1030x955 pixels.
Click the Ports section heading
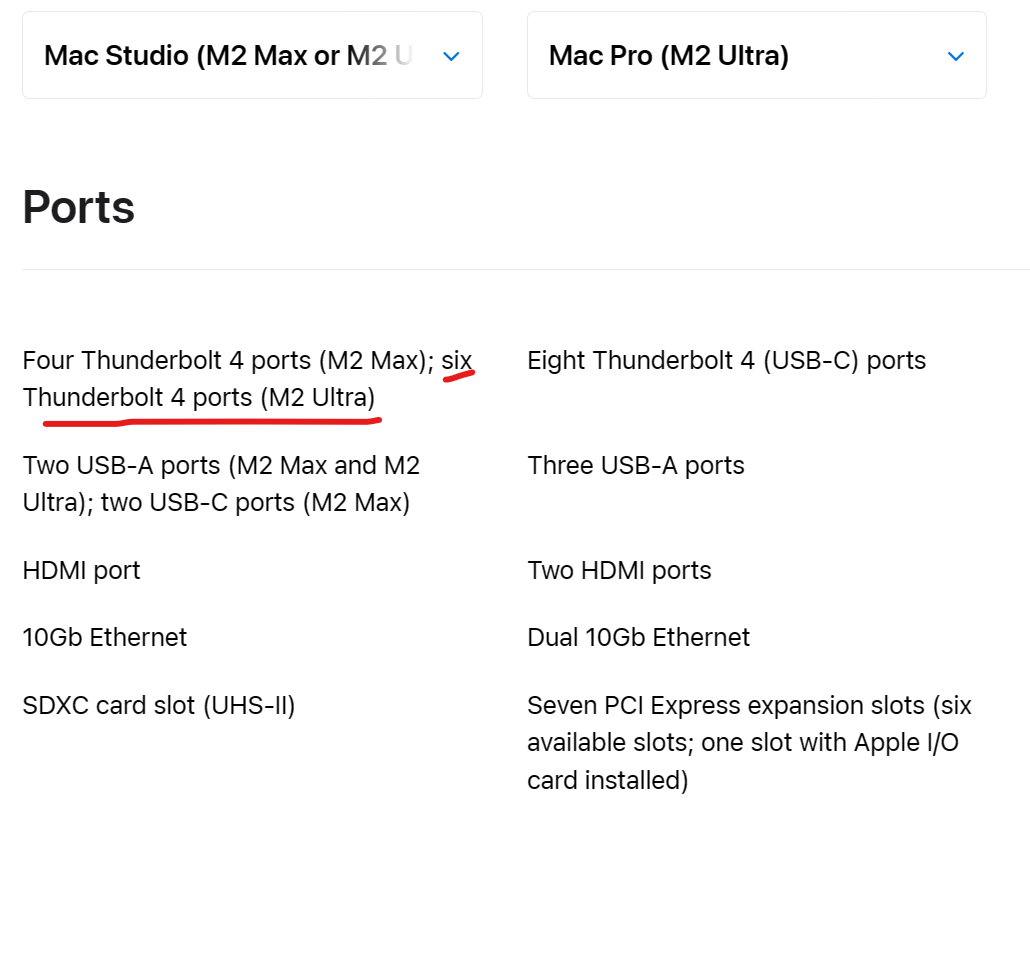coord(79,207)
